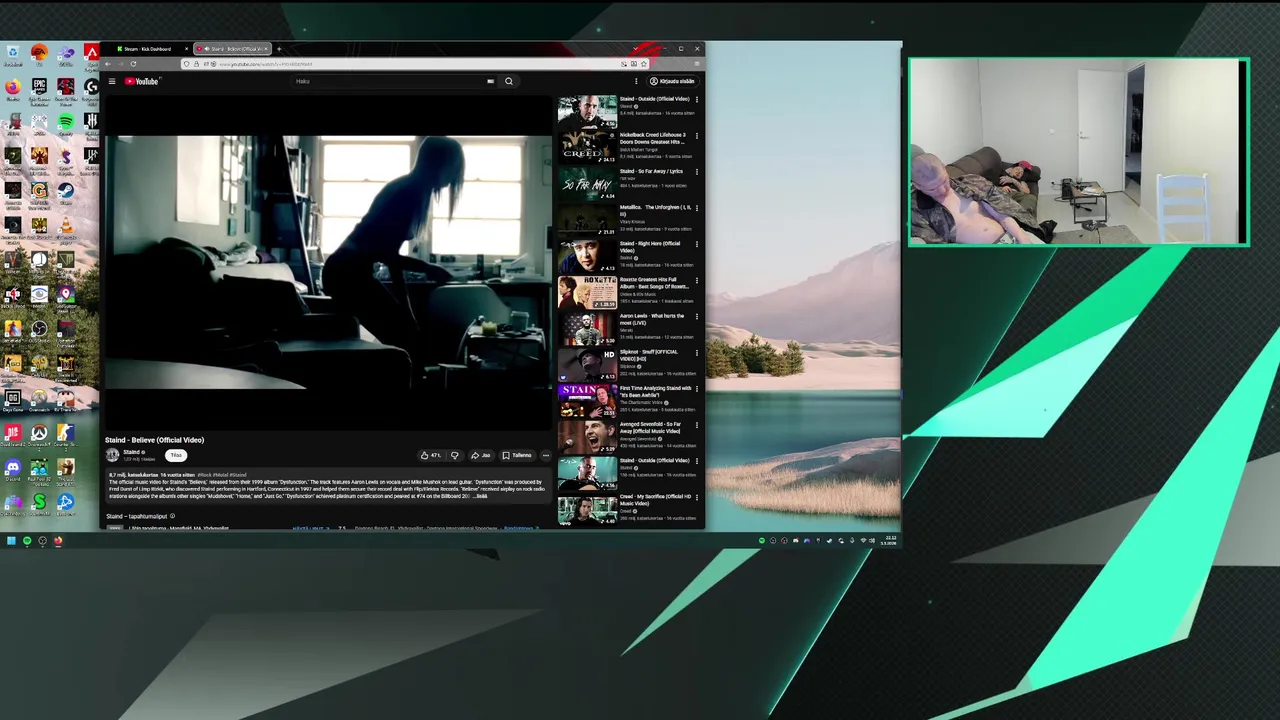Save the video with 'Tallenna' button
1280x720 pixels.
517,455
